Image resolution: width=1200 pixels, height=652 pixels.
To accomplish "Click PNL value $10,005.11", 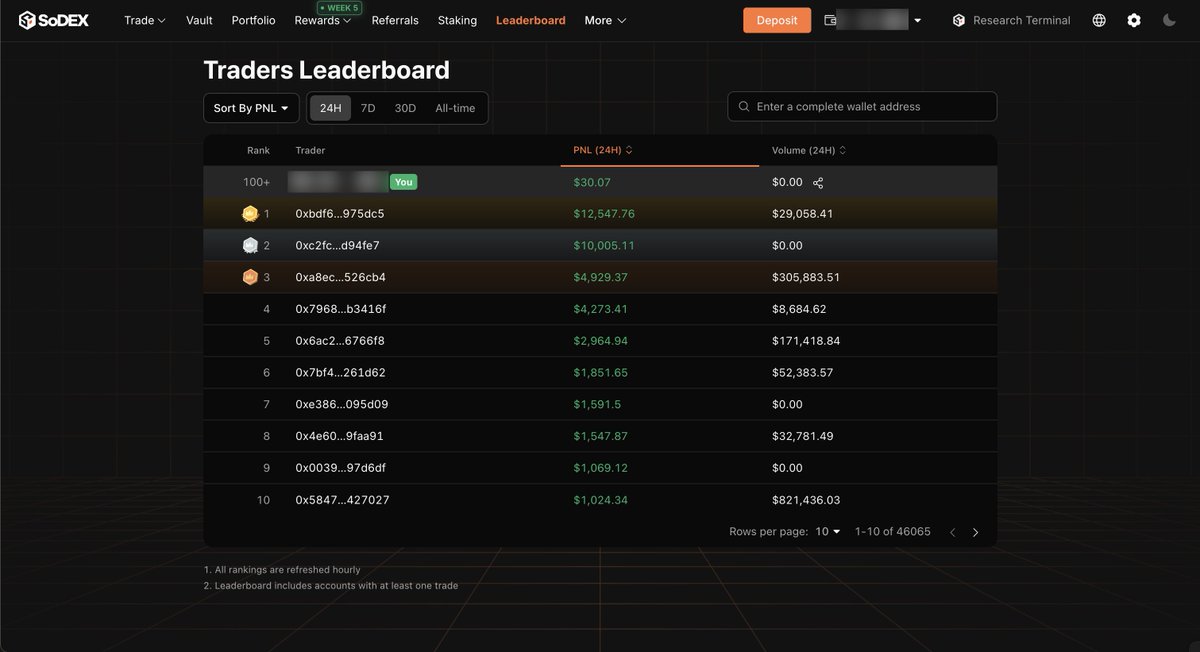I will click(604, 245).
